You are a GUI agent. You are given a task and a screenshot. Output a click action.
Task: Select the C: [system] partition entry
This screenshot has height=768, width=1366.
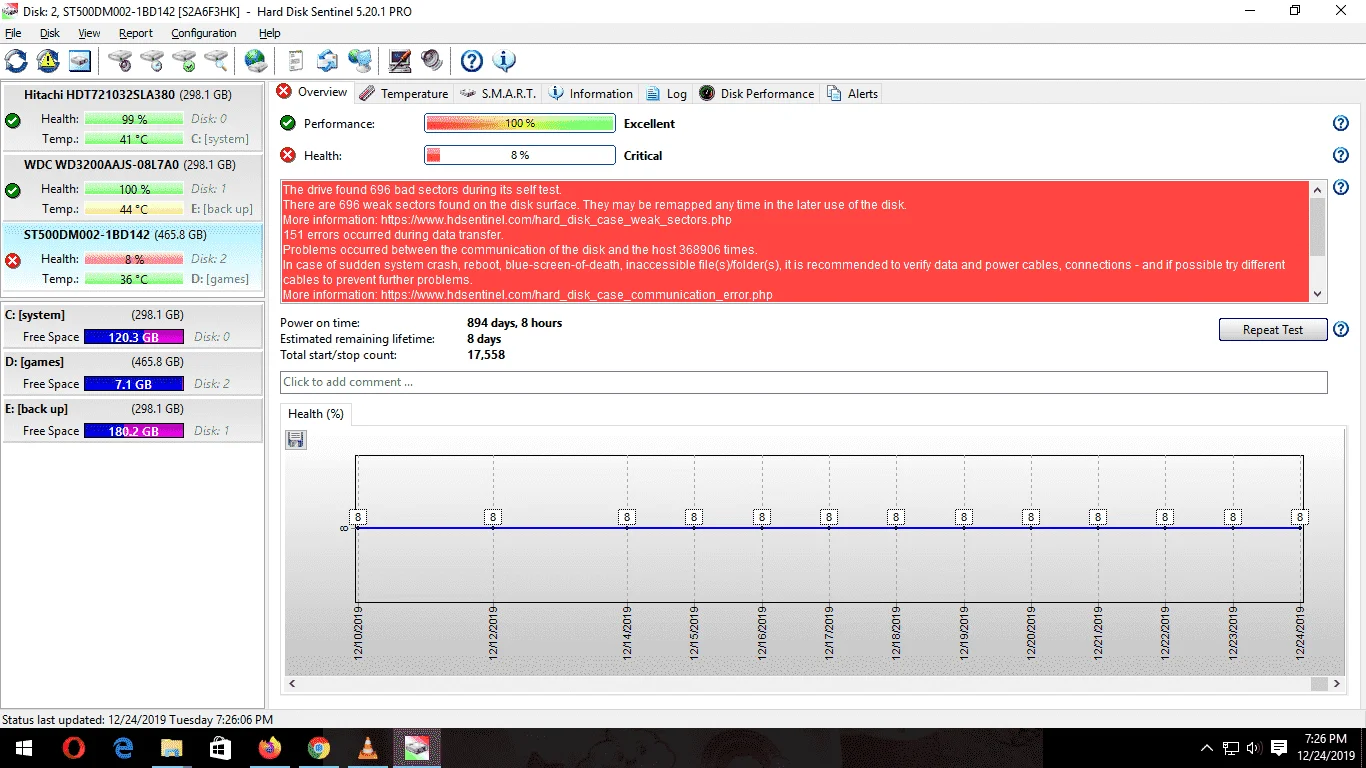133,326
